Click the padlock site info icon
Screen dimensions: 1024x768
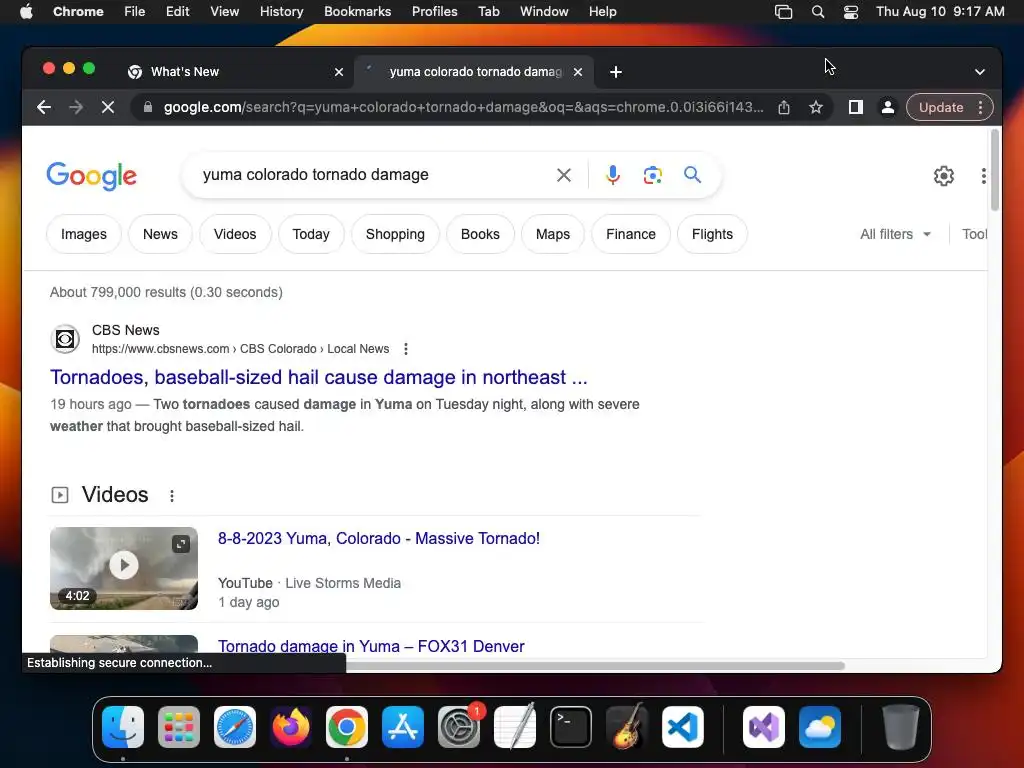pos(148,107)
